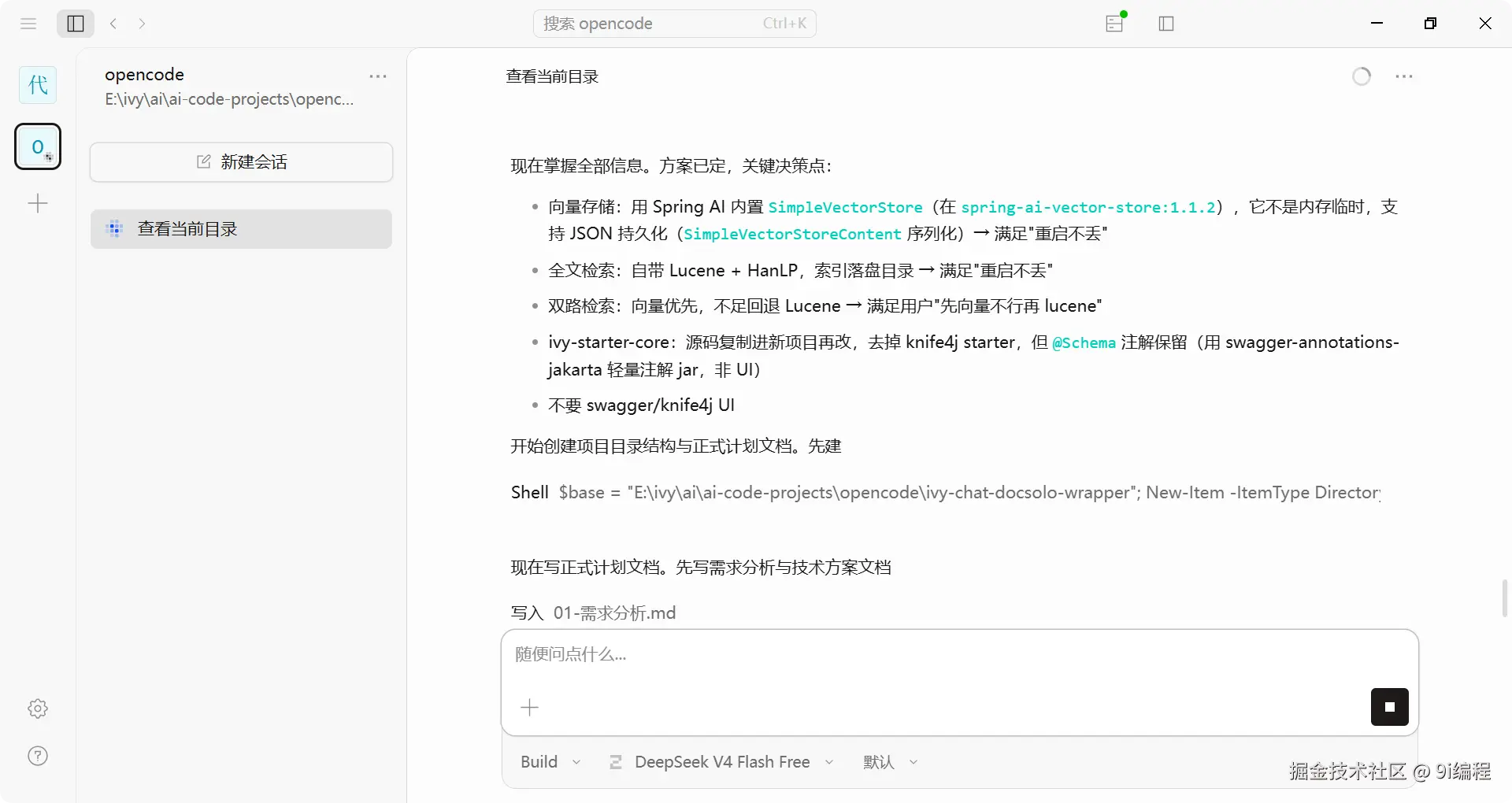The width and height of the screenshot is (1512, 803).
Task: Open settings with the gear icon
Action: click(38, 709)
